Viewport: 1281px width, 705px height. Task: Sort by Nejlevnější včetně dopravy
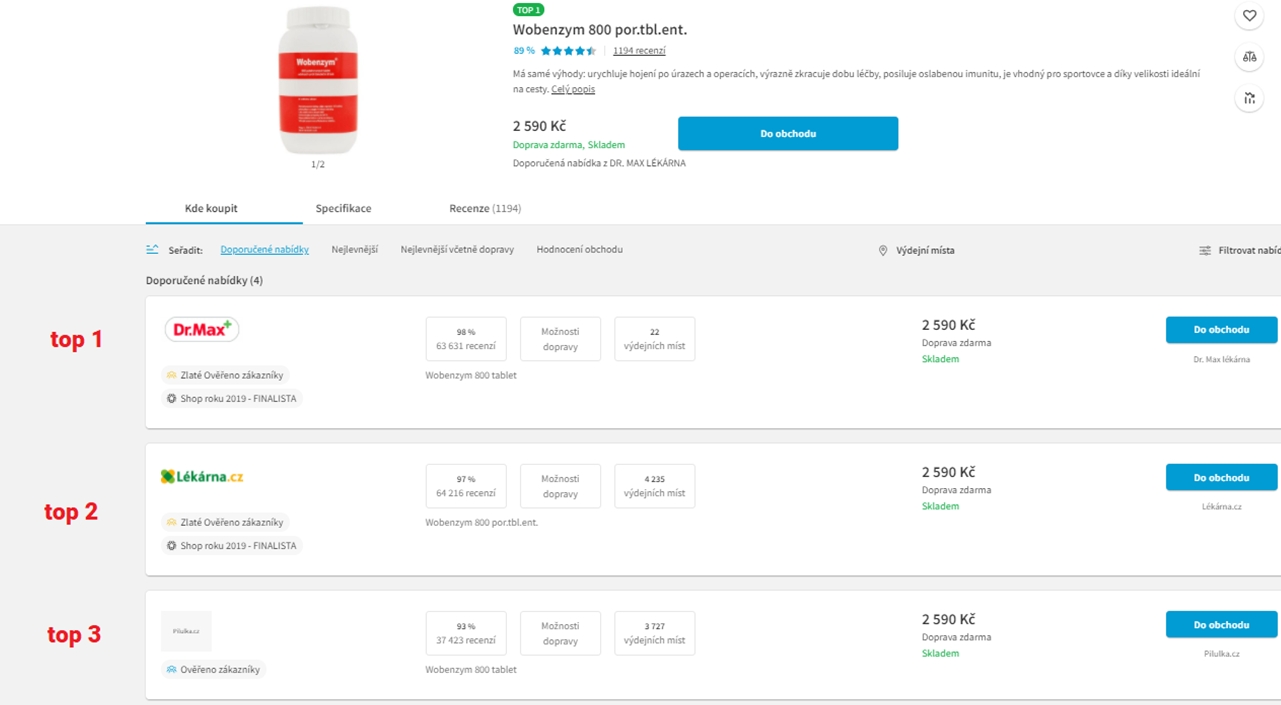point(457,250)
